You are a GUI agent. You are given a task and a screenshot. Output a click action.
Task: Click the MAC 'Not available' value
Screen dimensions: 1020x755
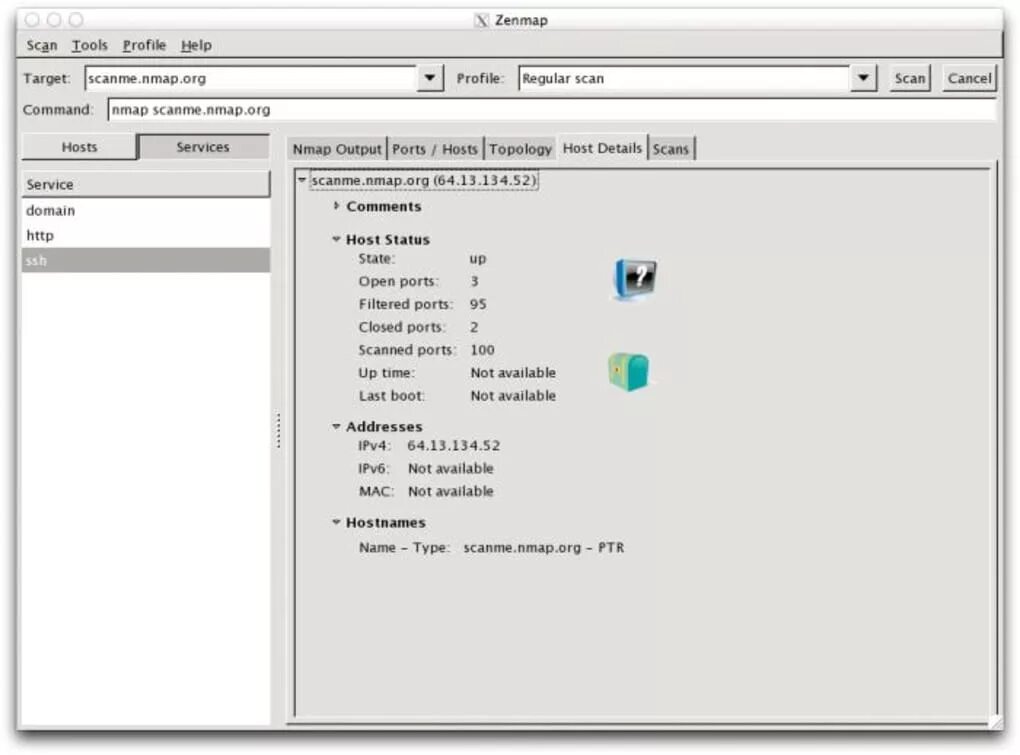(x=451, y=491)
